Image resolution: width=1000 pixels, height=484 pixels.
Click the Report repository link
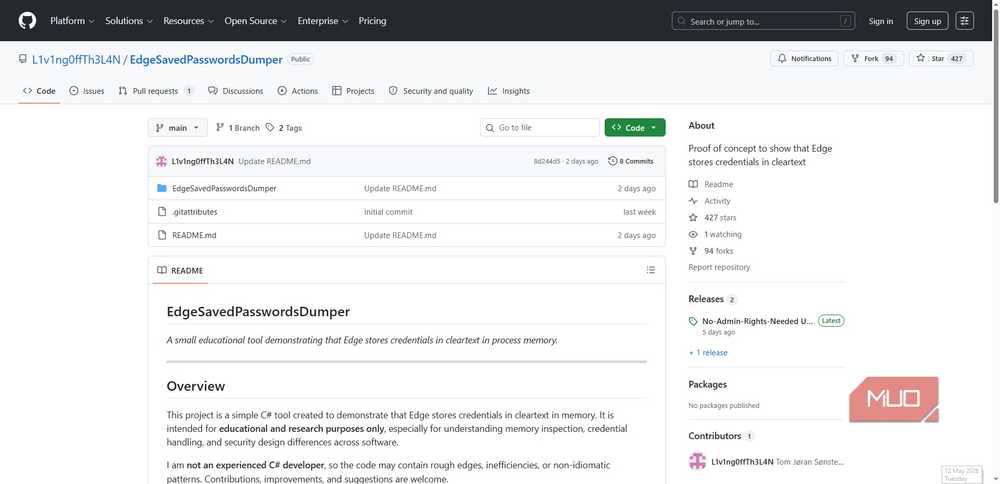click(x=719, y=267)
